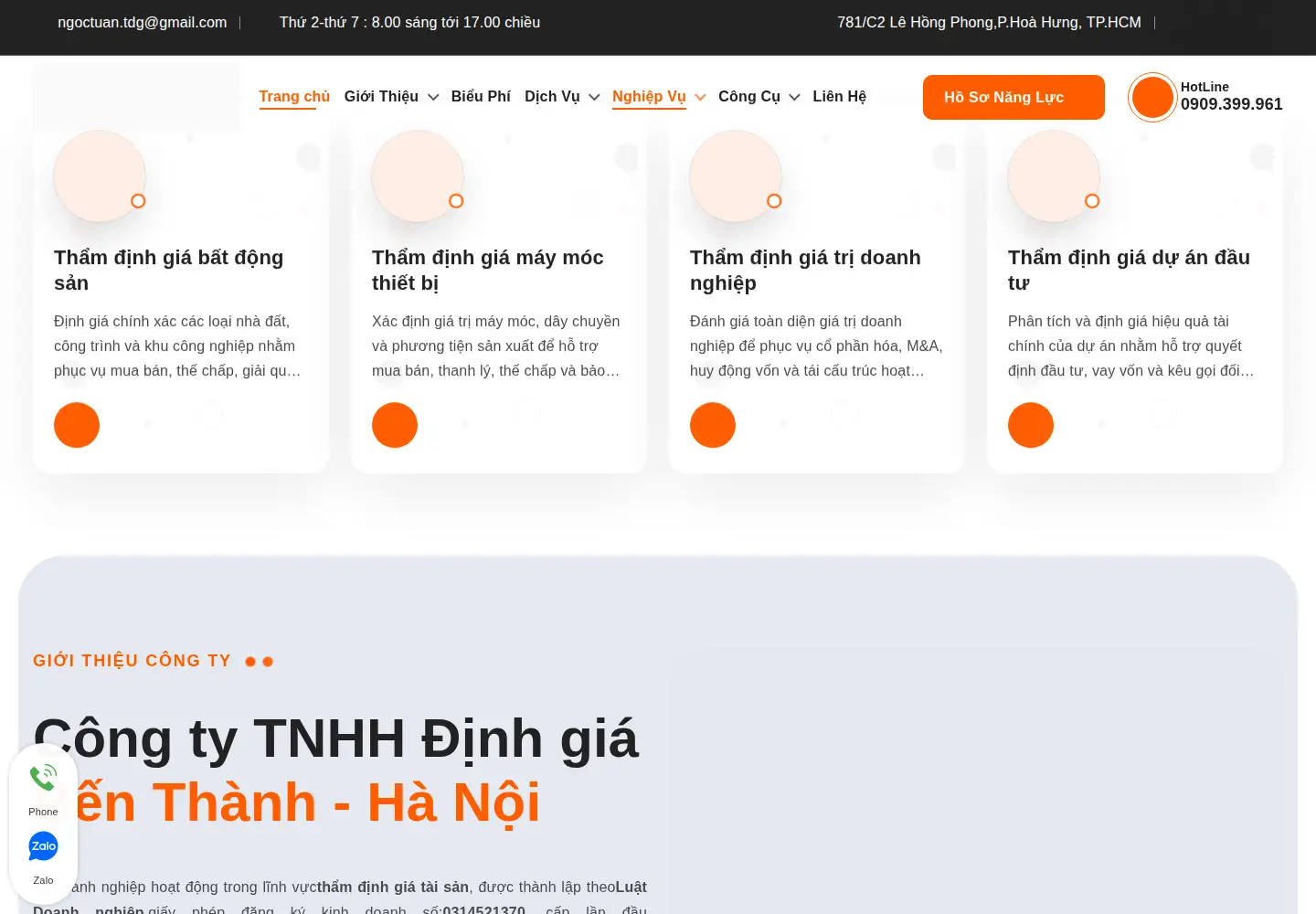
Task: Click description text starting 'Phân tích và định giá'
Action: (1132, 346)
